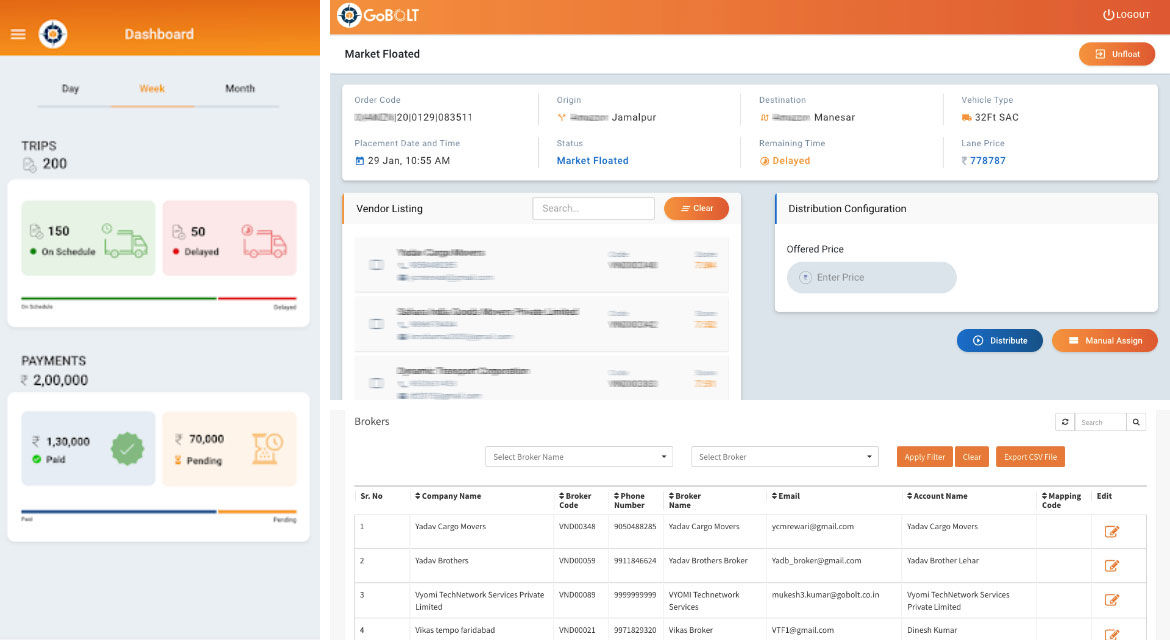Click the GoBOLT logo in the top header
The image size is (1170, 640).
tap(378, 15)
